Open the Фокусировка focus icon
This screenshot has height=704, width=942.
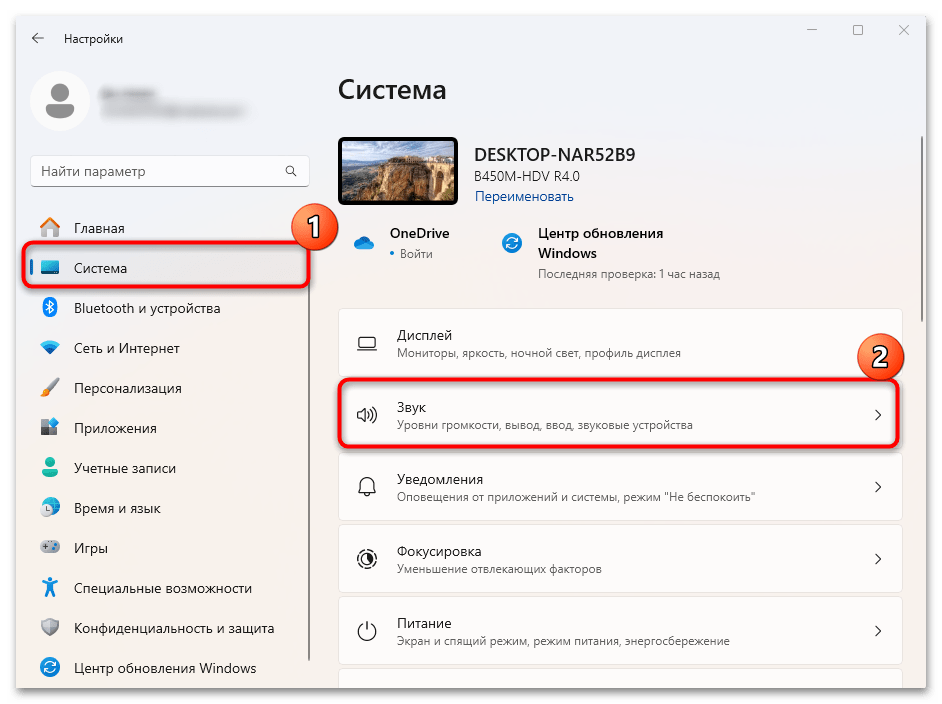click(x=366, y=558)
